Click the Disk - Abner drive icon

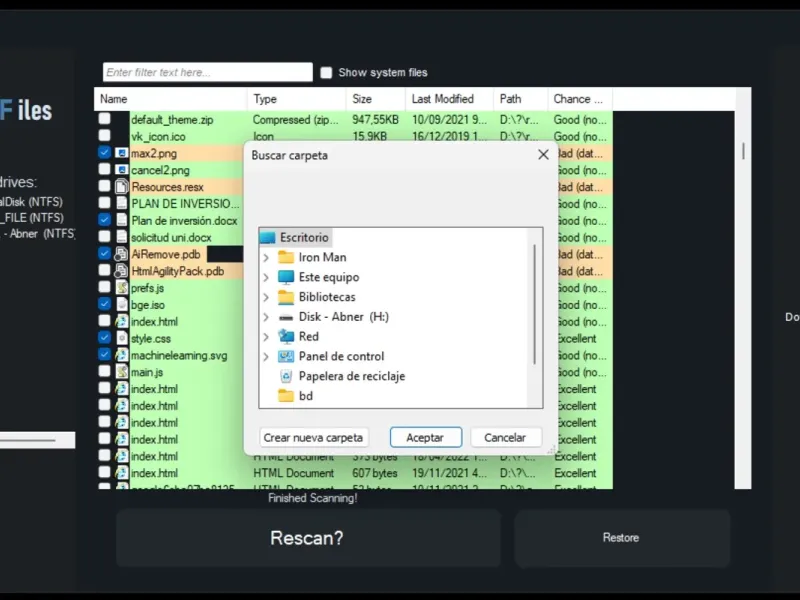click(x=286, y=317)
